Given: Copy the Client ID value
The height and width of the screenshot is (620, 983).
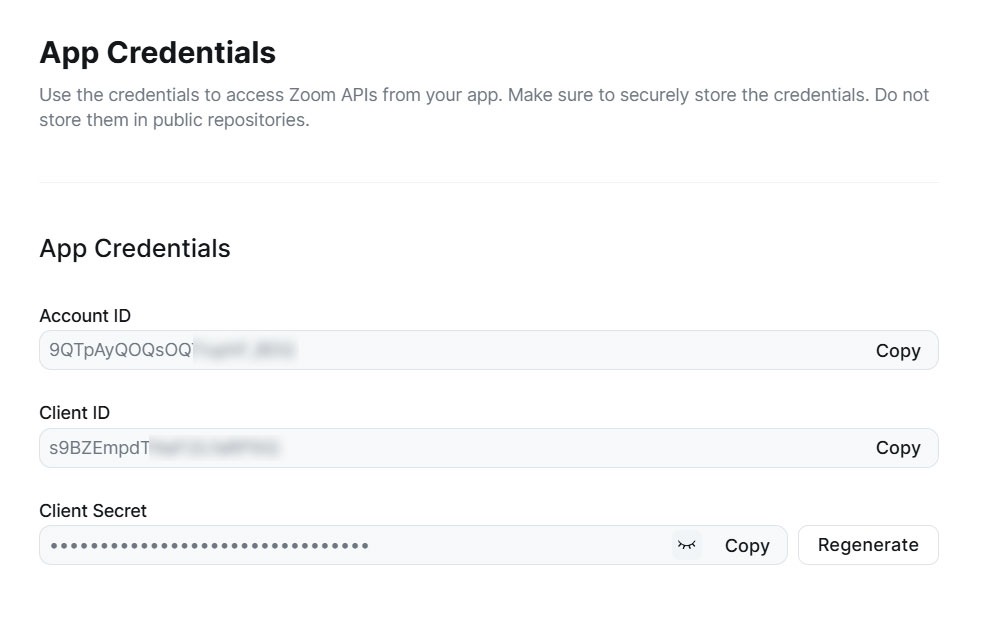Looking at the screenshot, I should pyautogui.click(x=898, y=448).
